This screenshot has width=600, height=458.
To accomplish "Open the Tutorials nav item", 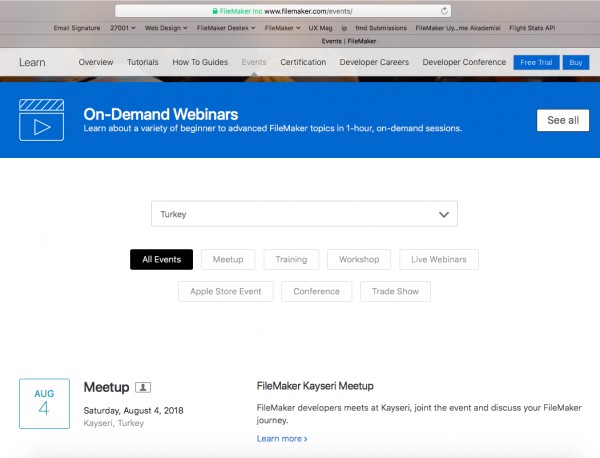I will tap(142, 62).
